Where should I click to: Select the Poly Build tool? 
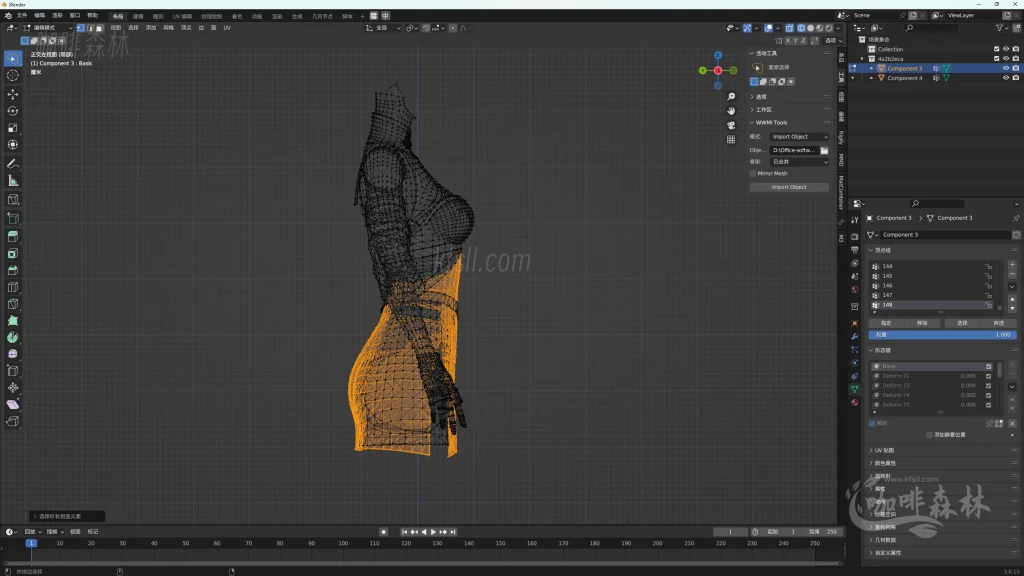12,321
